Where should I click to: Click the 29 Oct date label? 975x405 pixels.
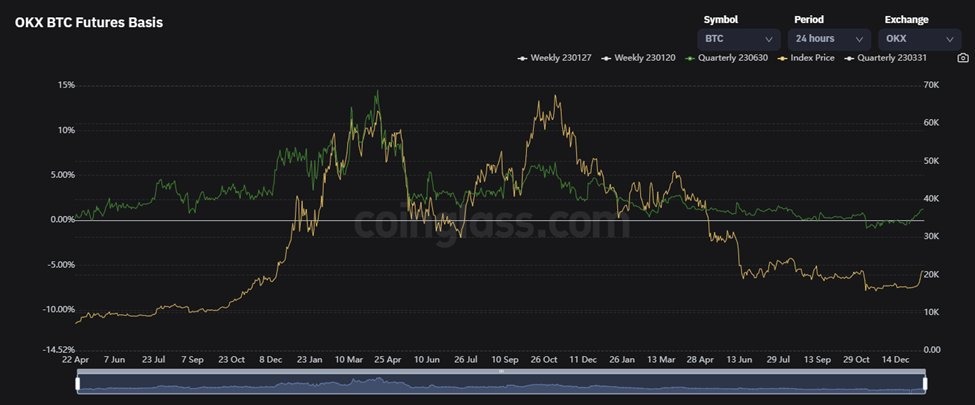[856, 360]
